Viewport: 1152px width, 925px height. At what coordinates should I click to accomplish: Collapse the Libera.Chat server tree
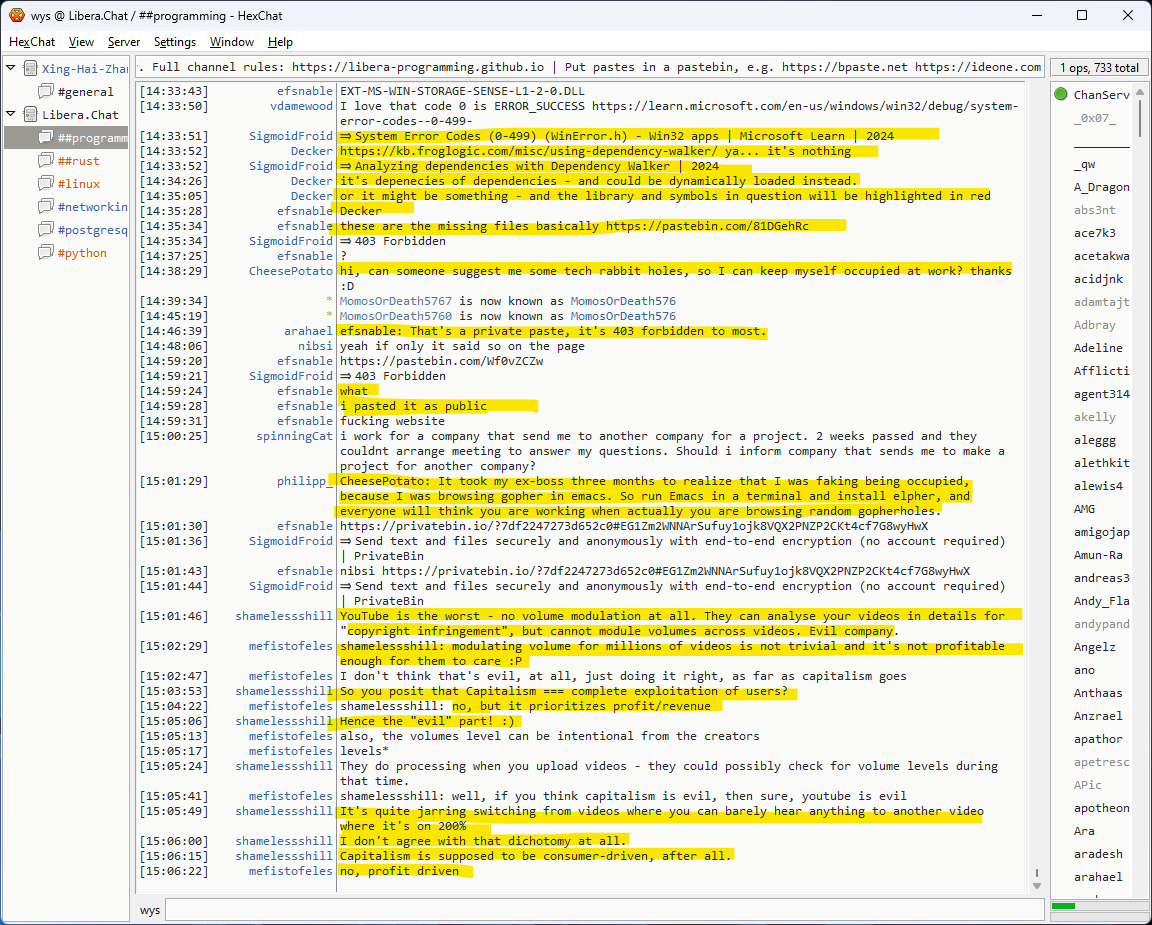tap(11, 115)
